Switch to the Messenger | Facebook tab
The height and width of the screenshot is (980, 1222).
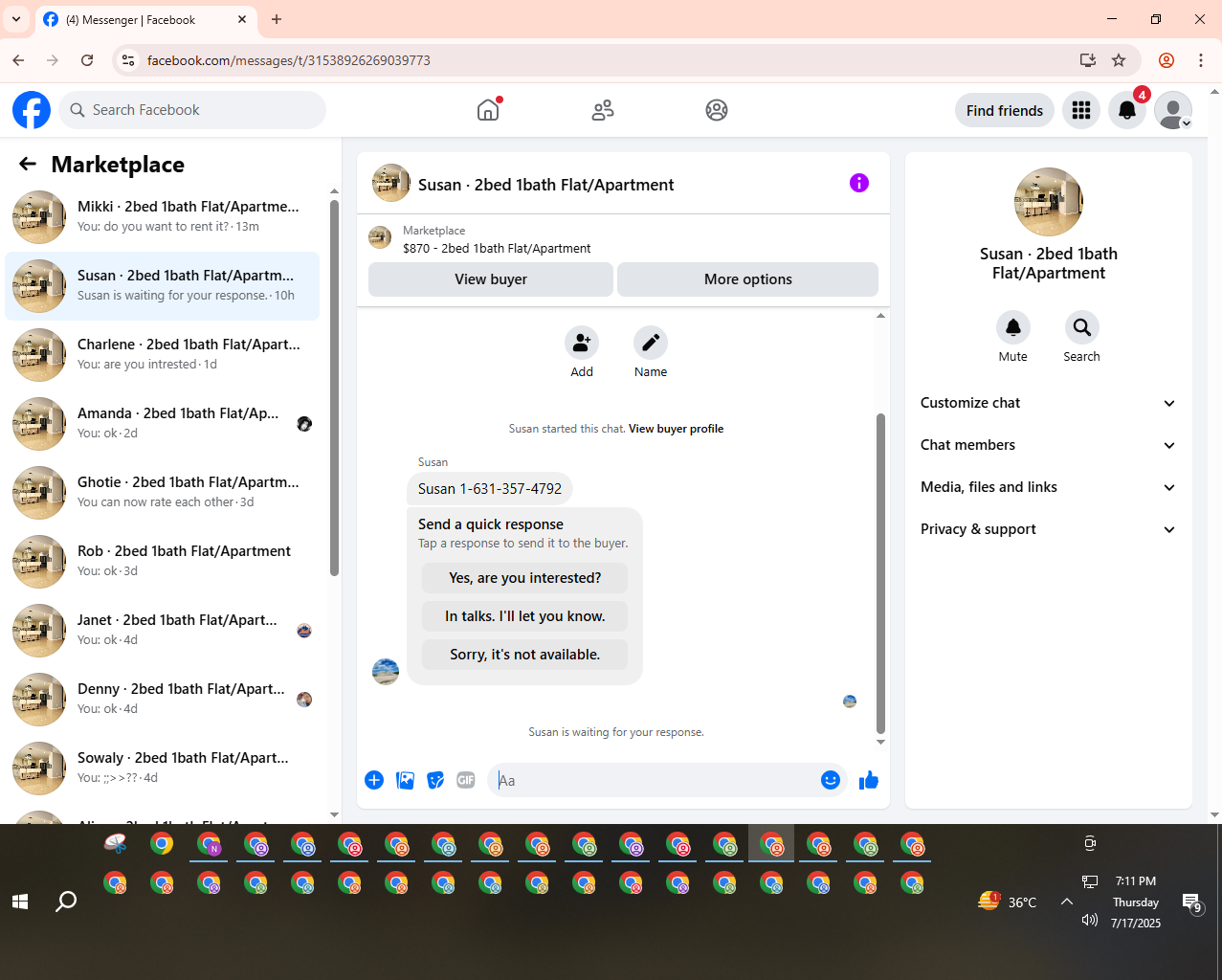(144, 19)
